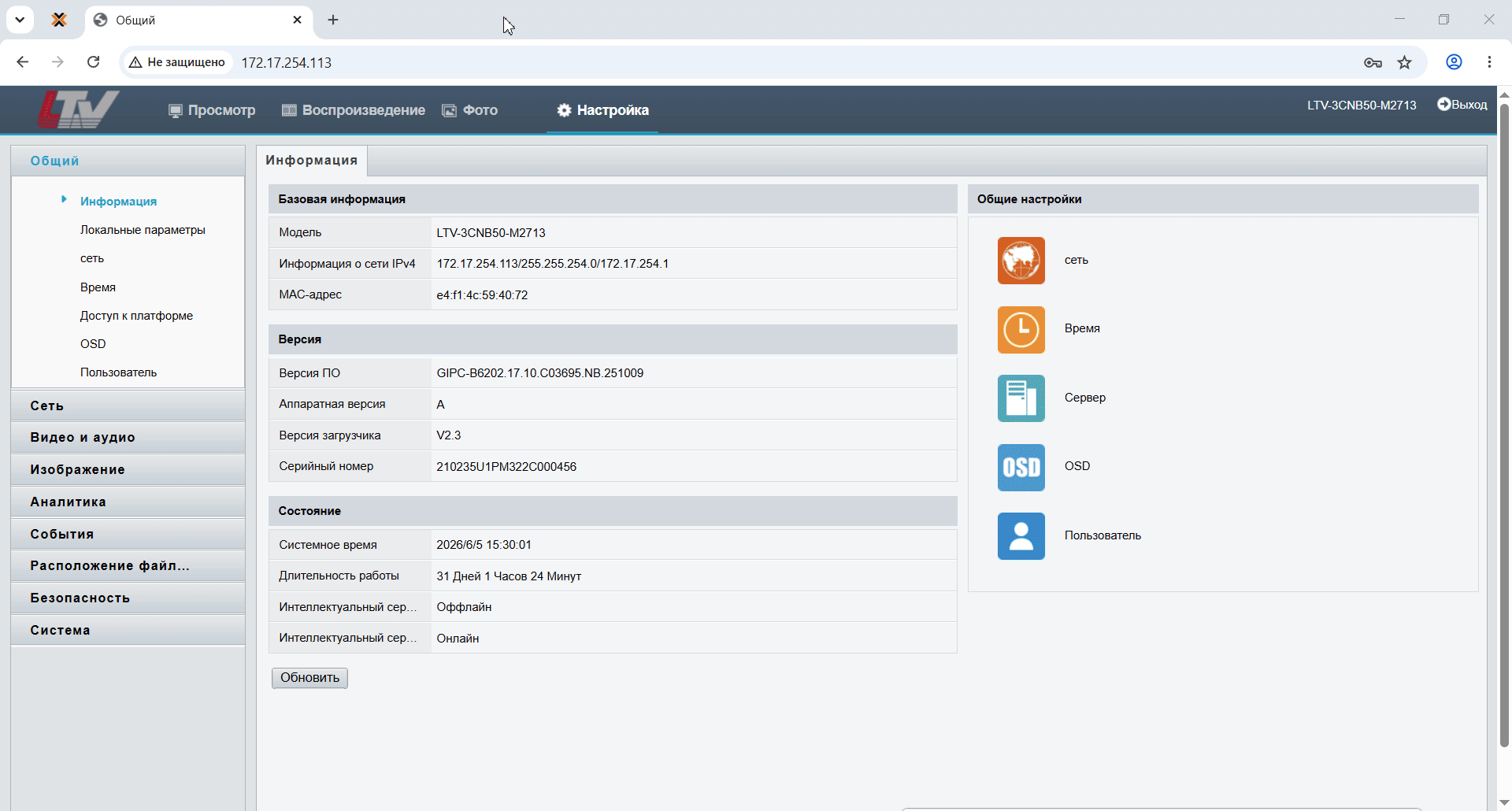Expand the Сеть section in sidebar

point(128,405)
